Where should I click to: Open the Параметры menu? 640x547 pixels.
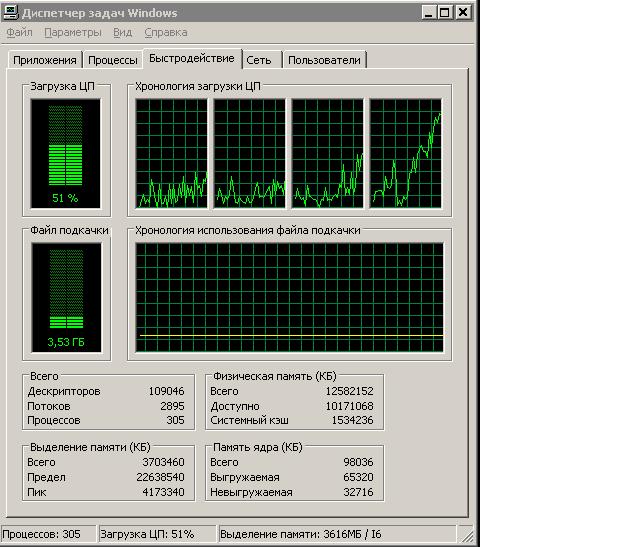tap(73, 33)
